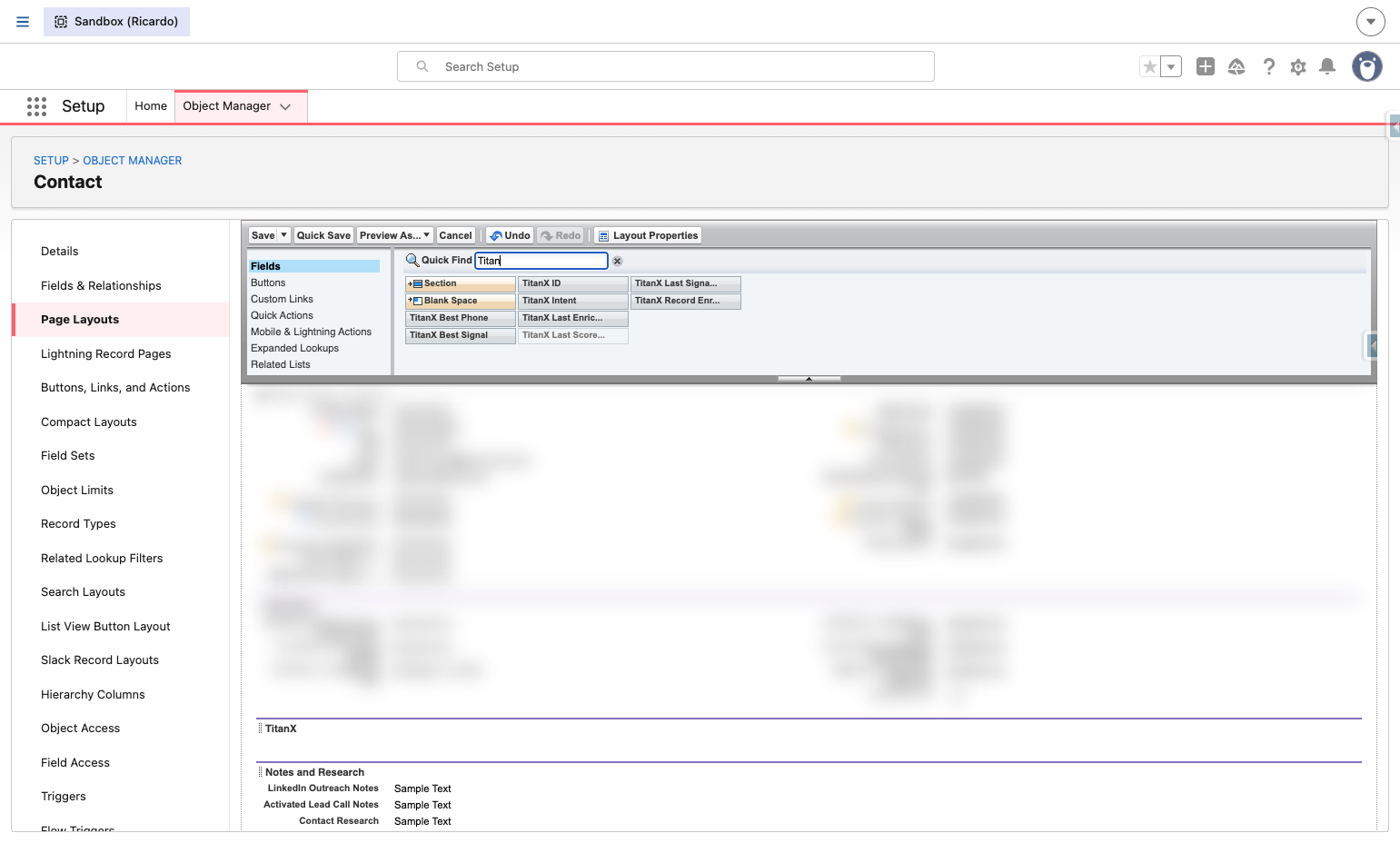Screen dimensions: 1400x843
Task: Open the favorites list dropdown
Action: coord(1171,66)
